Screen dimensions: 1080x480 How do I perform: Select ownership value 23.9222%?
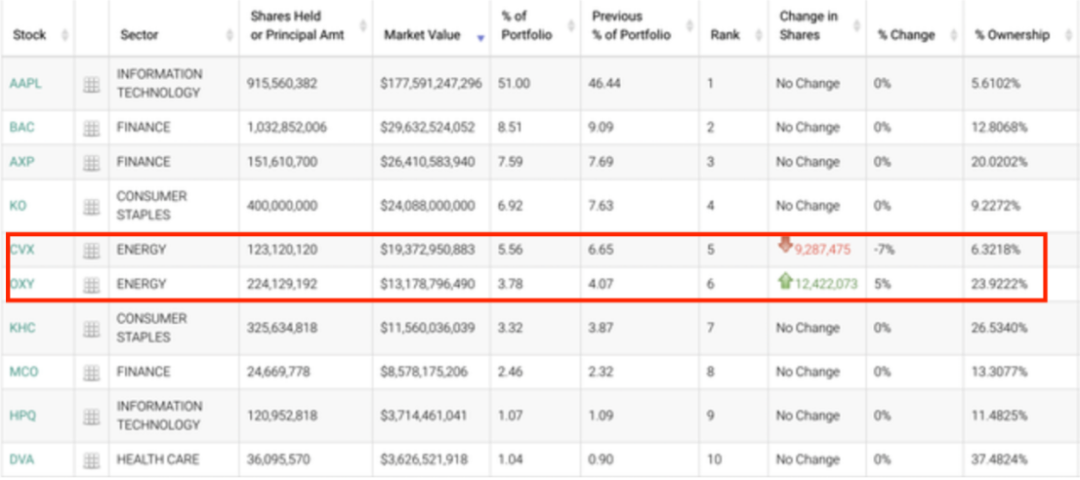[x=1001, y=284]
